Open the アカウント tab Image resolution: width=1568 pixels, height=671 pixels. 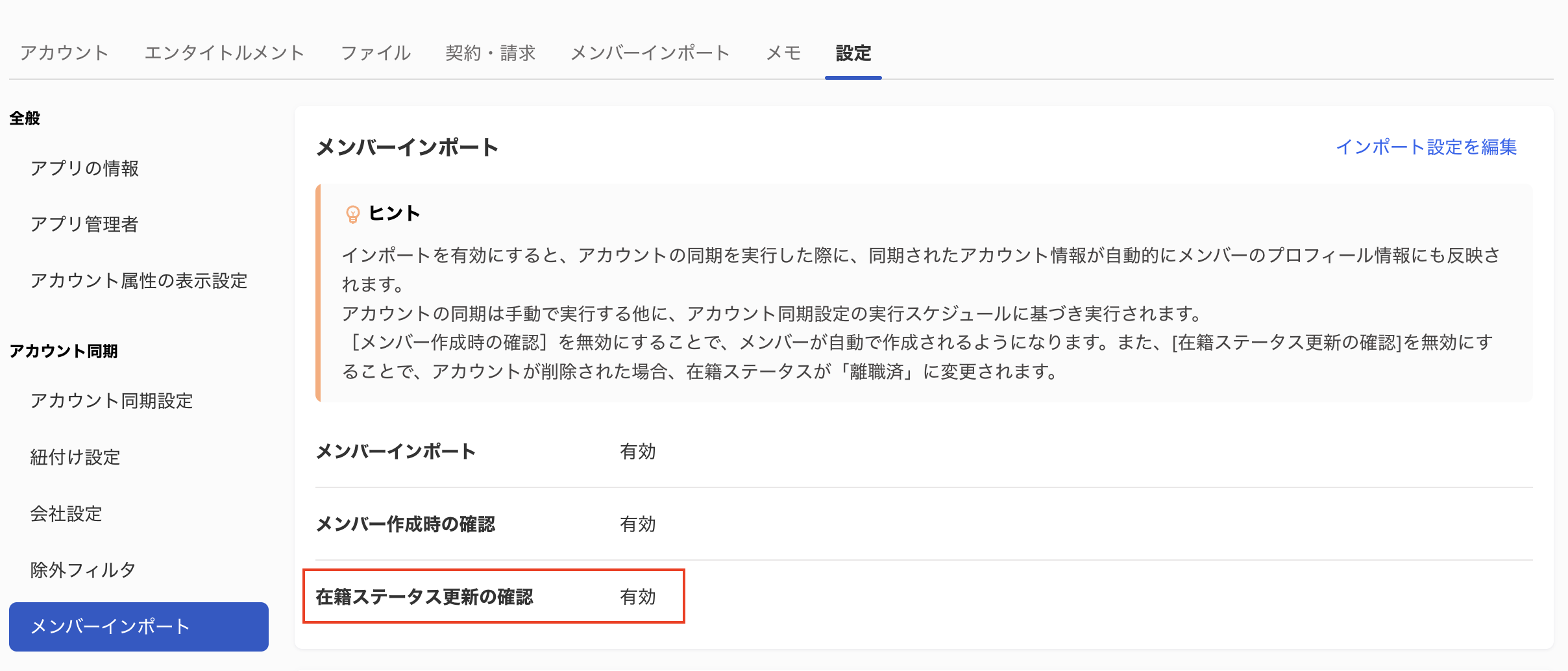[64, 53]
